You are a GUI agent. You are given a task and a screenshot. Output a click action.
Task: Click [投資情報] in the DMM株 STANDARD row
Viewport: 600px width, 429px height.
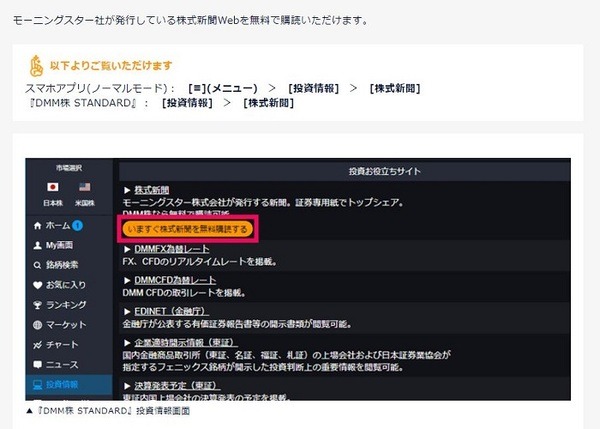[187, 103]
